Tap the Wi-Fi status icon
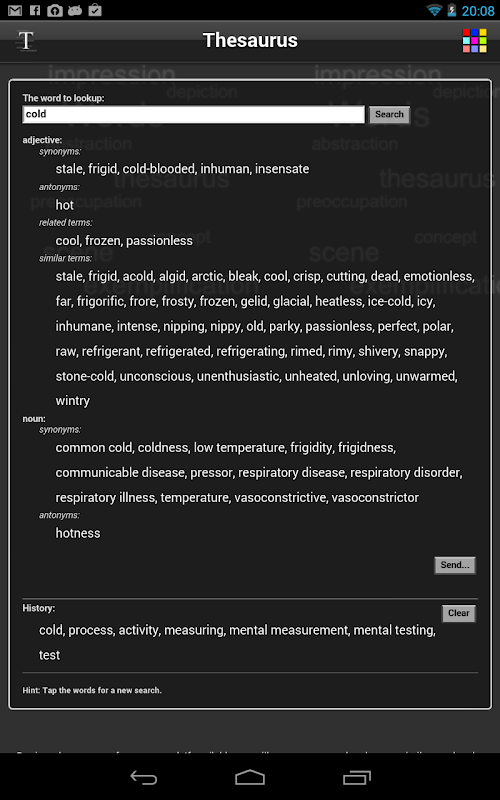 coord(434,10)
